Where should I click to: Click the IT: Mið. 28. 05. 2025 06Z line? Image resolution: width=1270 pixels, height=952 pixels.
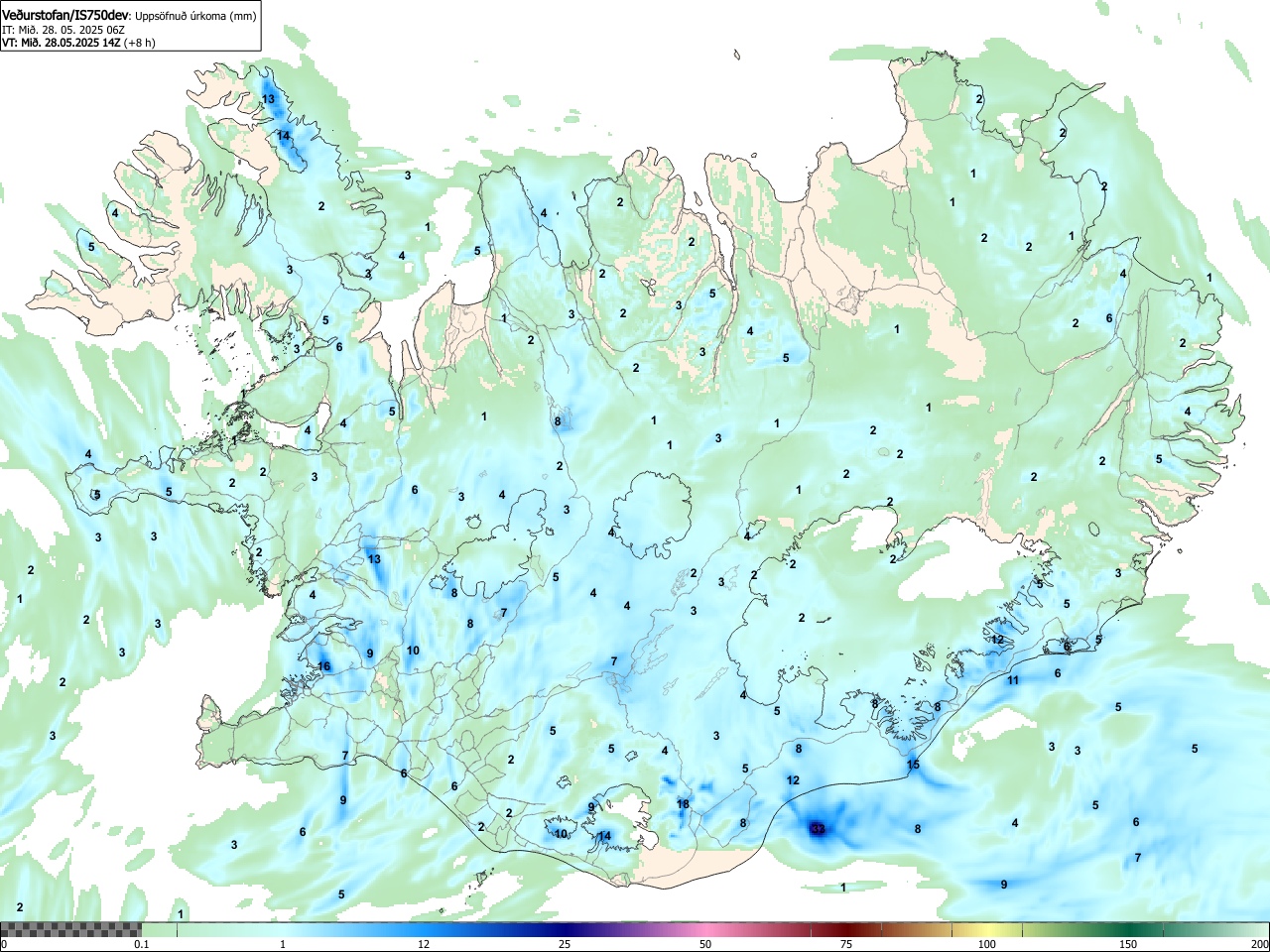point(63,30)
